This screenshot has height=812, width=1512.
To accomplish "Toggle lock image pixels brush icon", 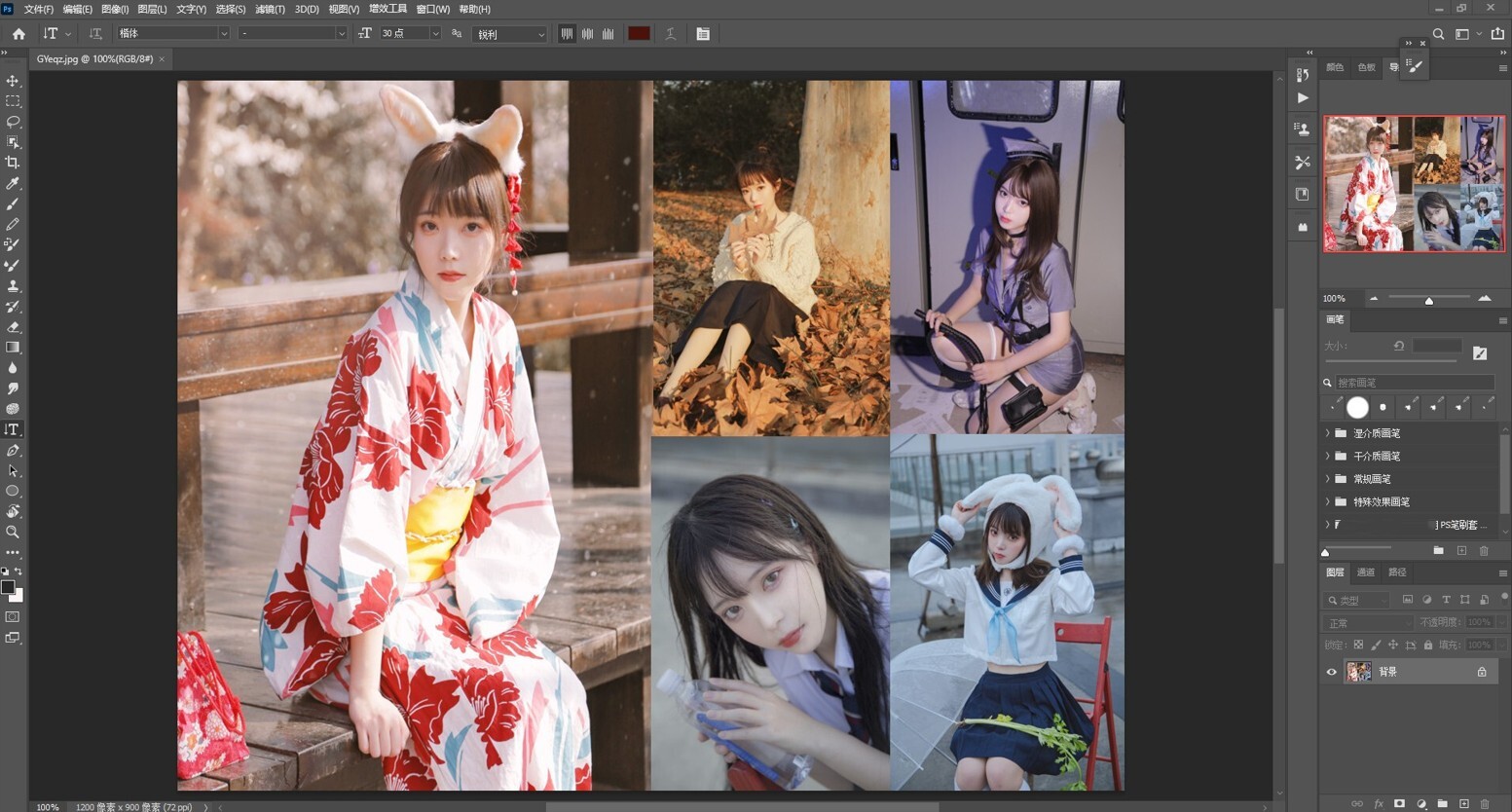I will (x=1376, y=645).
